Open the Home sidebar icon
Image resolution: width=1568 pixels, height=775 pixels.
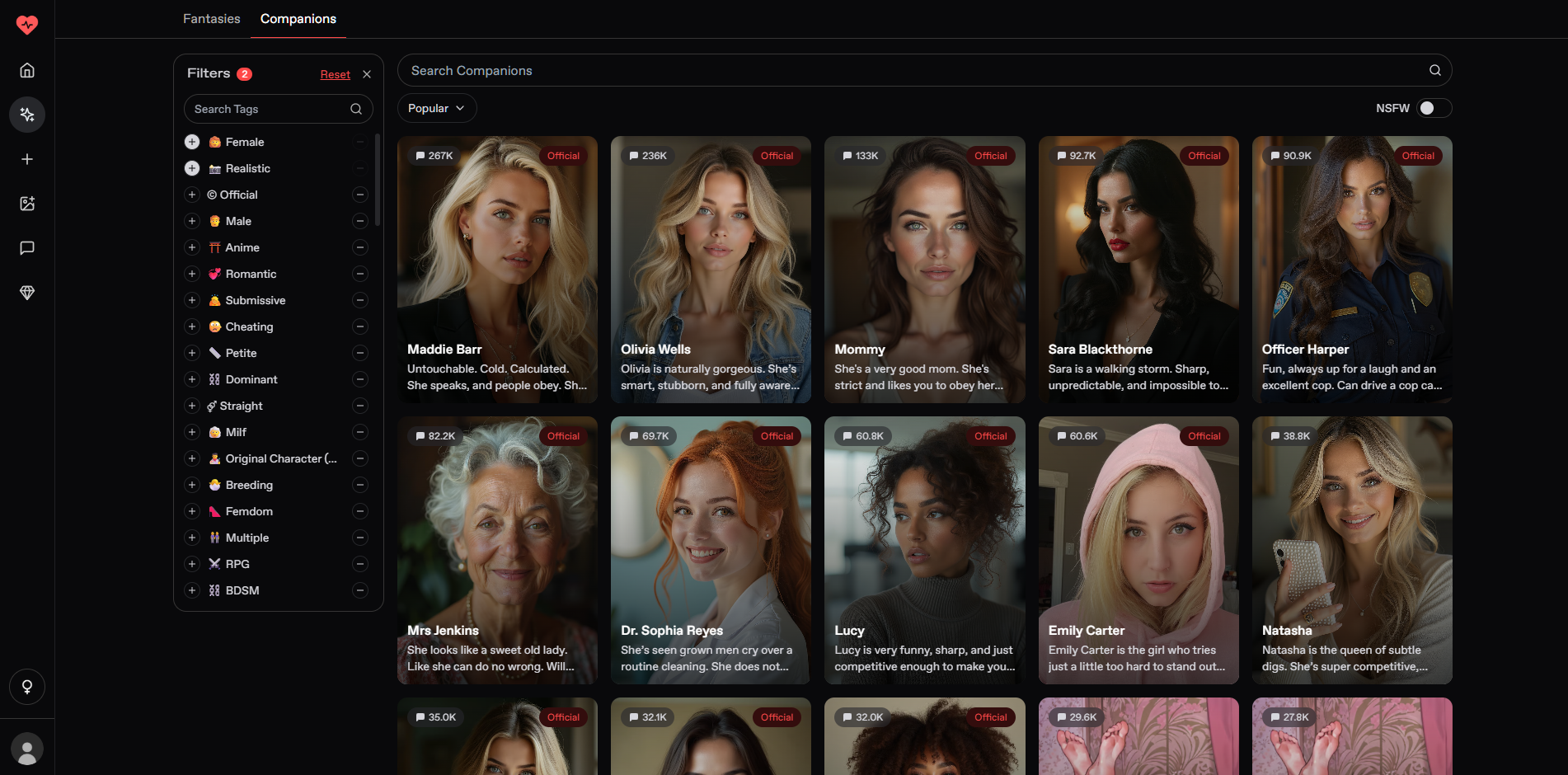click(27, 70)
